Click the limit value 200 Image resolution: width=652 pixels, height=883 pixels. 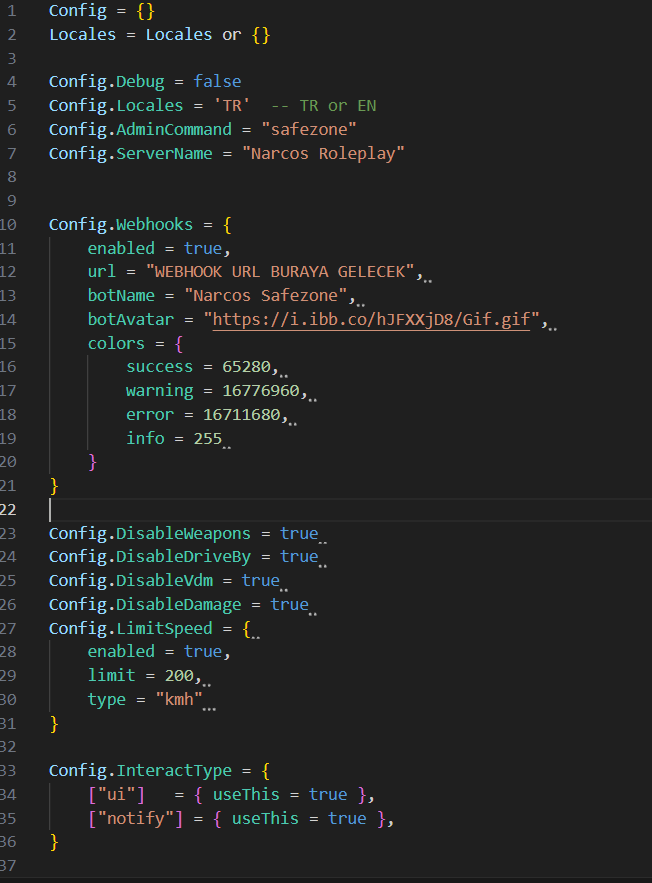click(x=179, y=675)
